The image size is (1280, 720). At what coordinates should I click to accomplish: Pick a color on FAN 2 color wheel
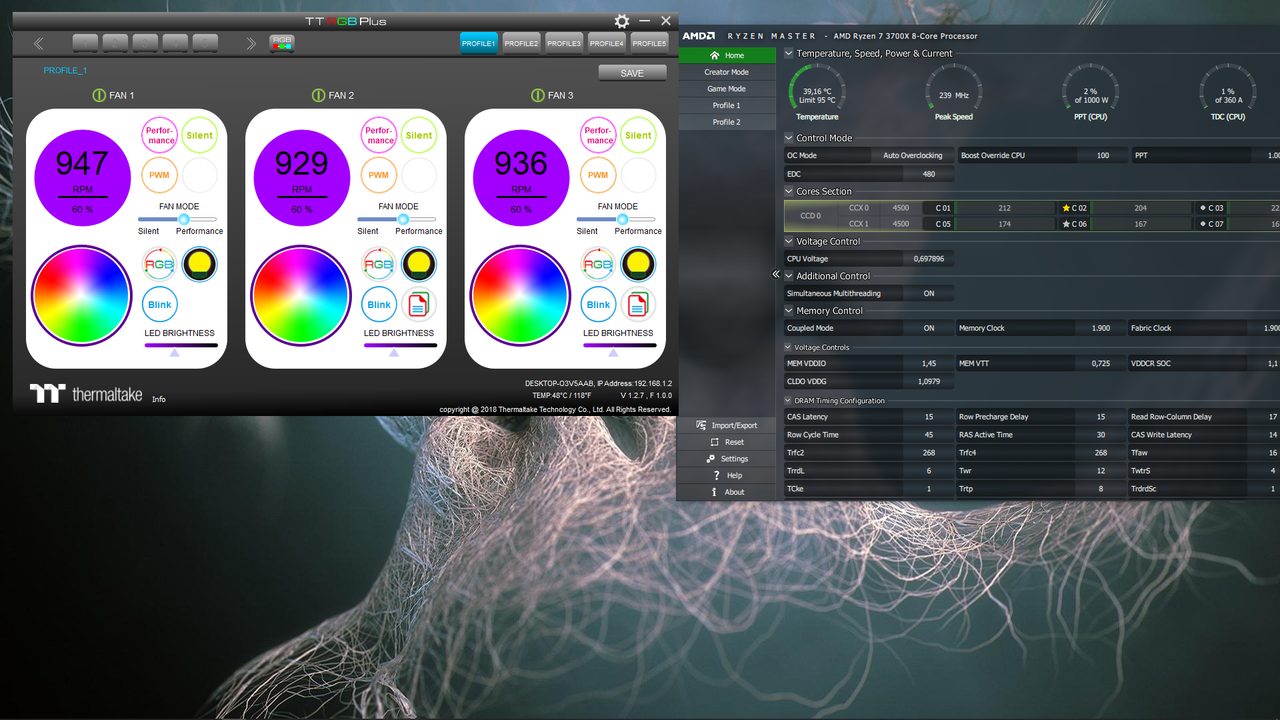[301, 294]
